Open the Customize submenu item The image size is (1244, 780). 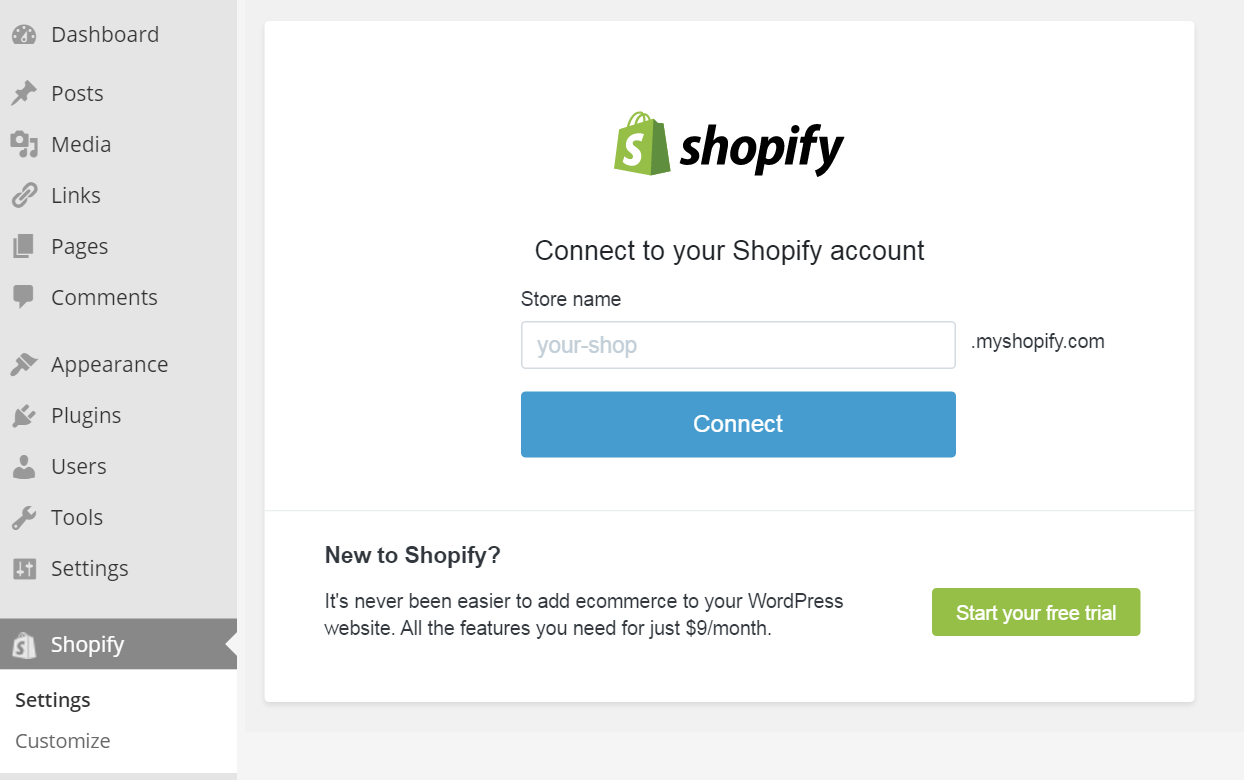[63, 741]
